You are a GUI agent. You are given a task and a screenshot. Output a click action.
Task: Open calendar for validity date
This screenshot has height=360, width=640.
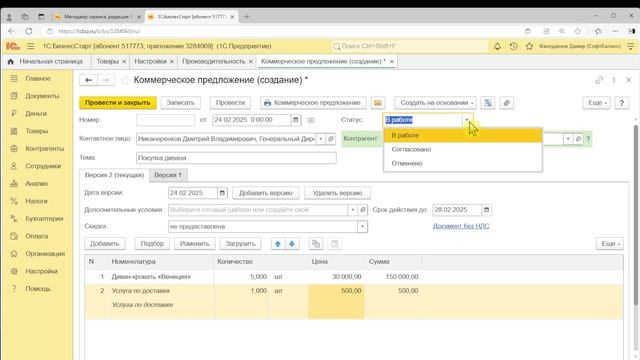486,210
